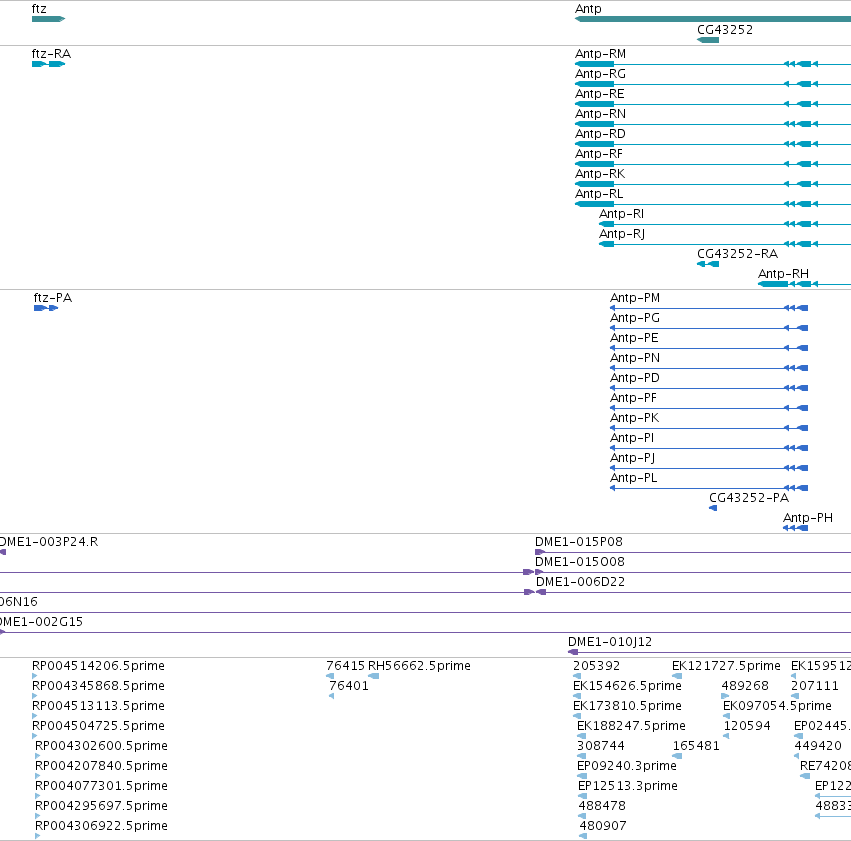
Task: Click the 76401 EST label
Action: (349, 686)
